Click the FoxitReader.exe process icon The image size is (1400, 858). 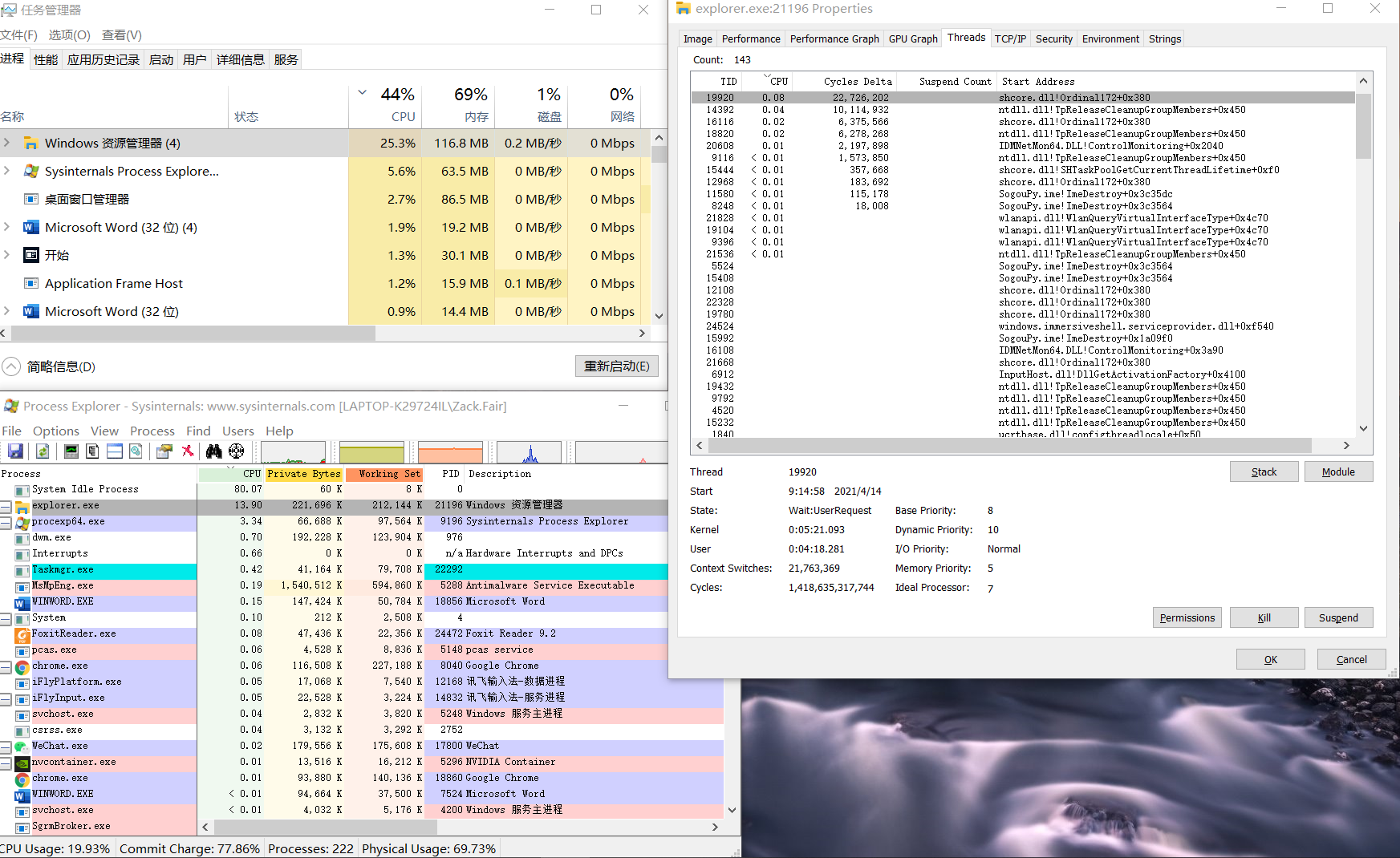[x=22, y=634]
